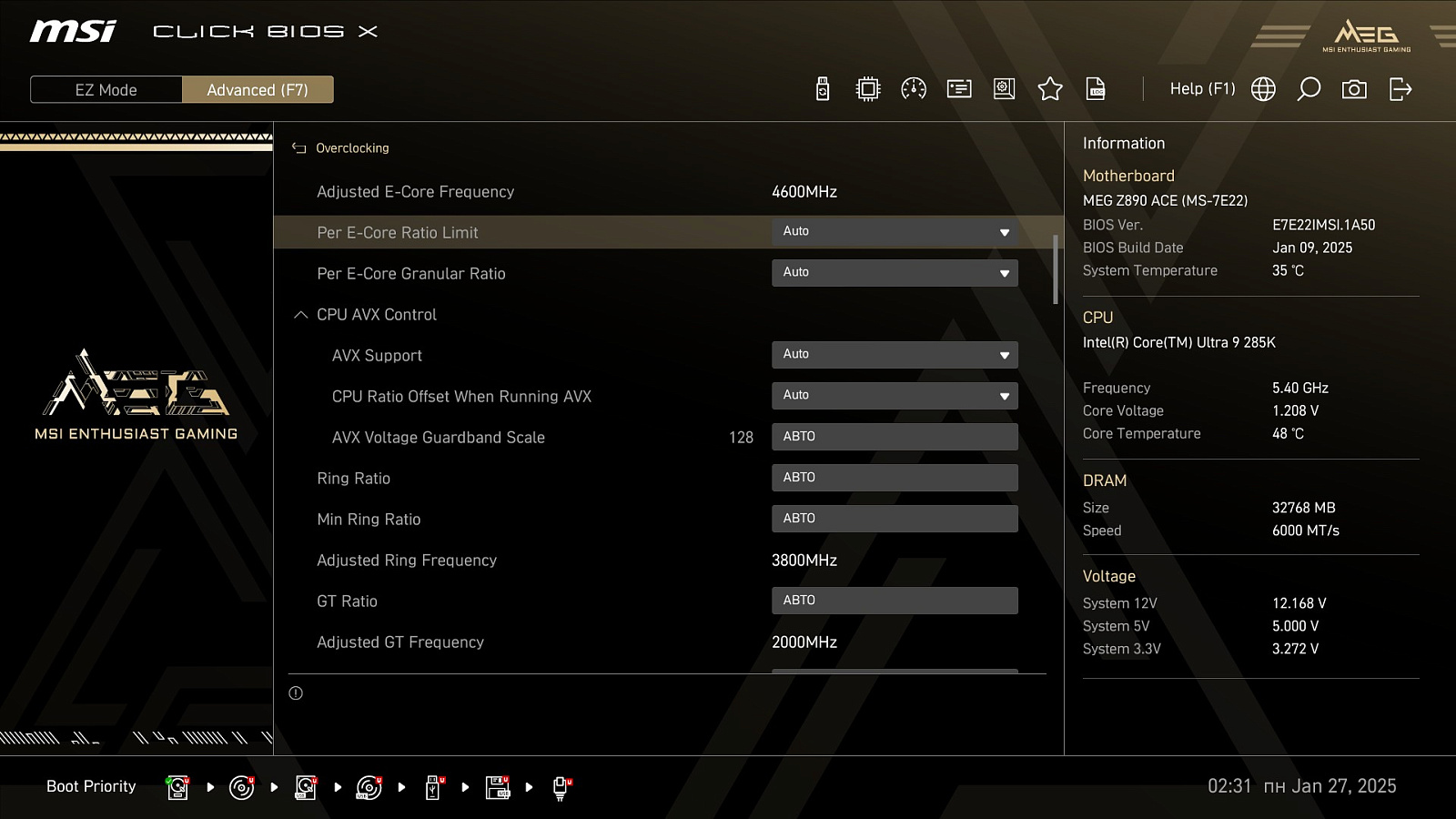Click the Min Ring Ratio label

tap(369, 520)
